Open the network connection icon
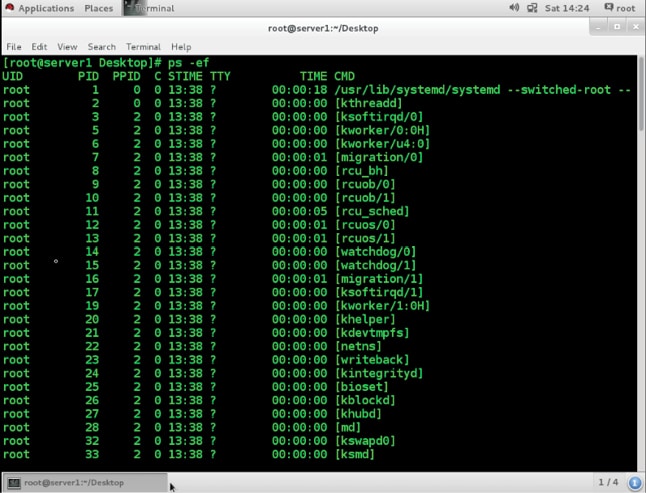 [532, 8]
